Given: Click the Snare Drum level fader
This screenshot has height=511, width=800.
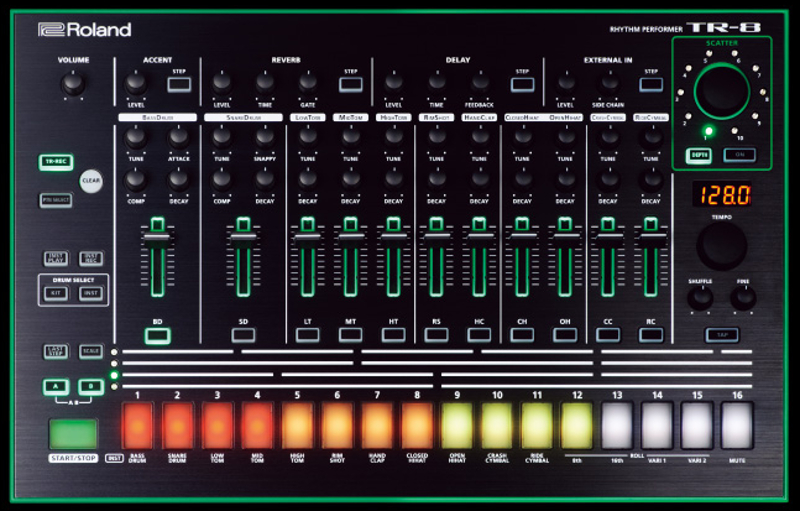Looking at the screenshot, I should pos(243,238).
